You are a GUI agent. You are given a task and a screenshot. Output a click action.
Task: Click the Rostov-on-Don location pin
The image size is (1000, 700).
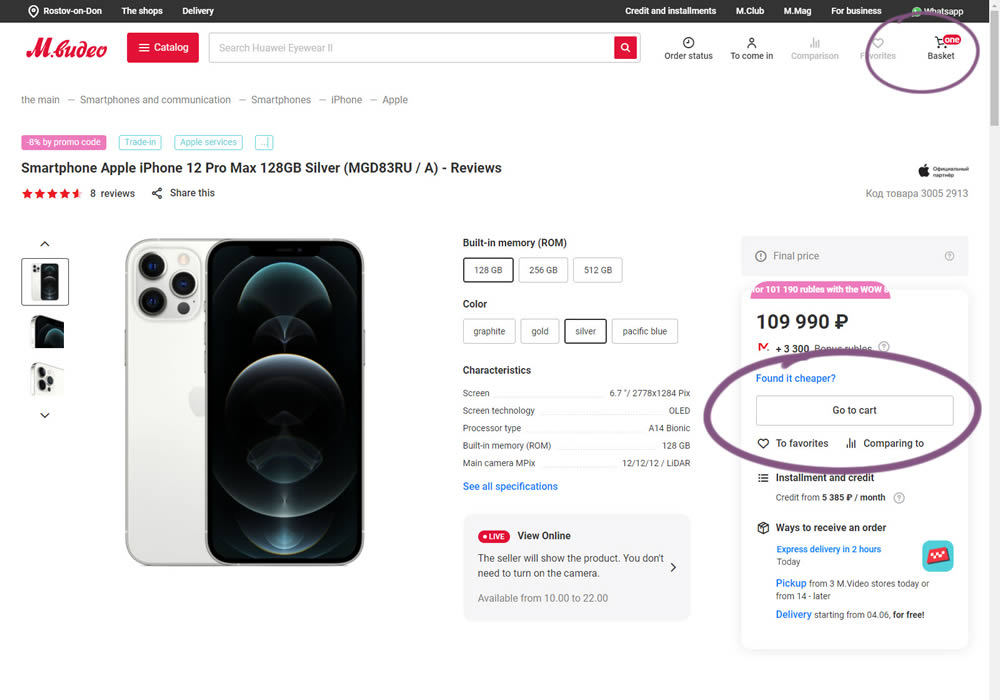pyautogui.click(x=33, y=11)
